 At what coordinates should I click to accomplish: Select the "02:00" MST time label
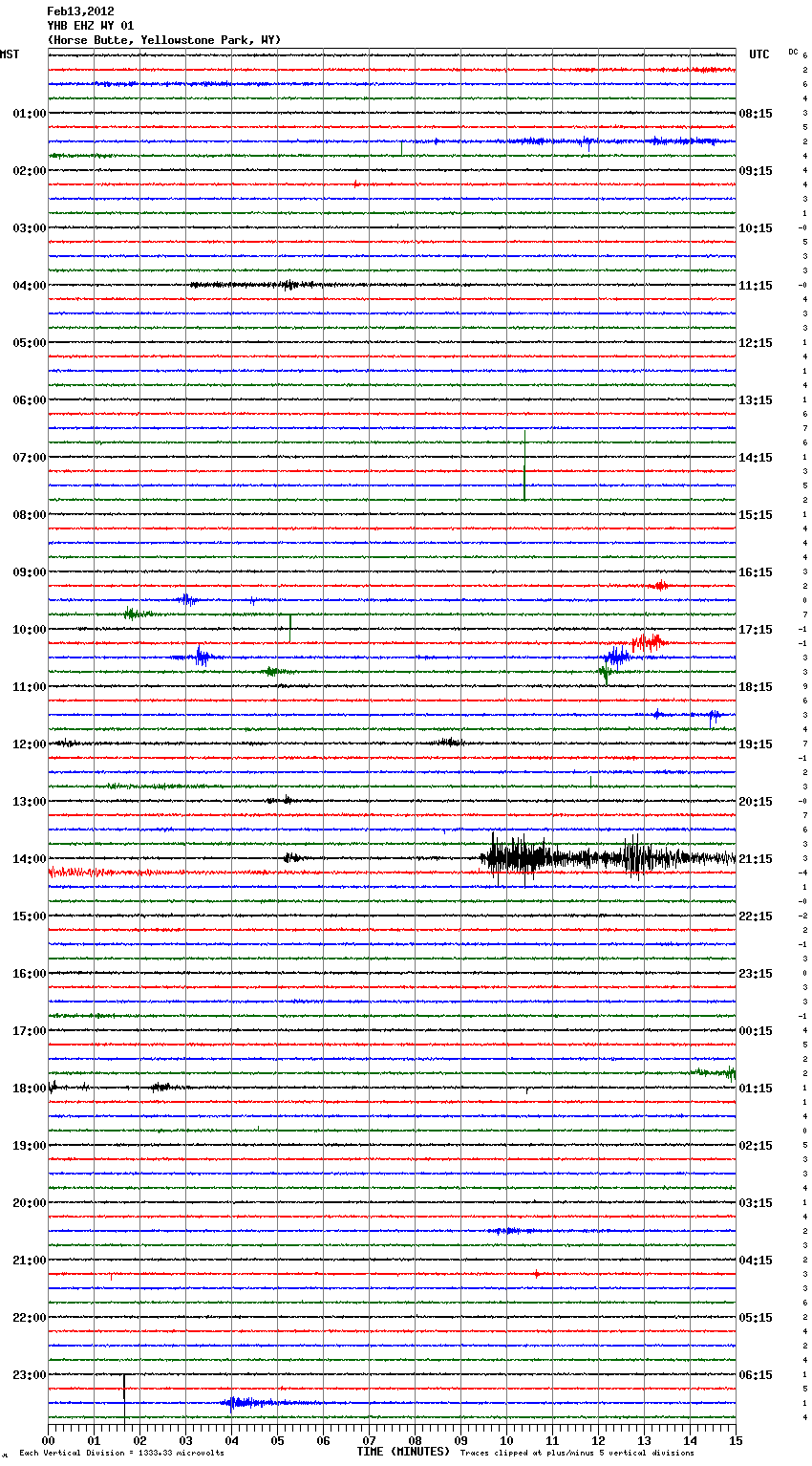click(x=30, y=171)
